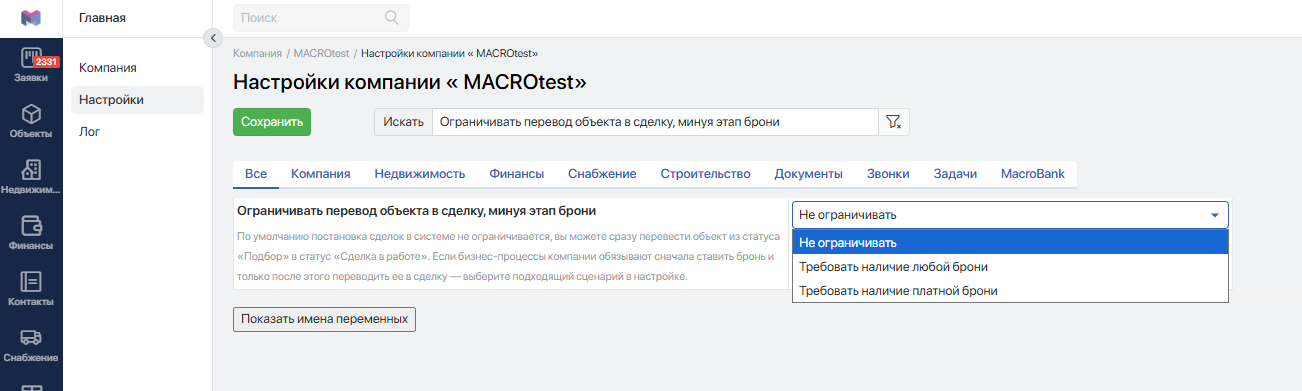Click the setting title Ограничивать перевод объекта
The height and width of the screenshot is (391, 1302).
pos(417,211)
